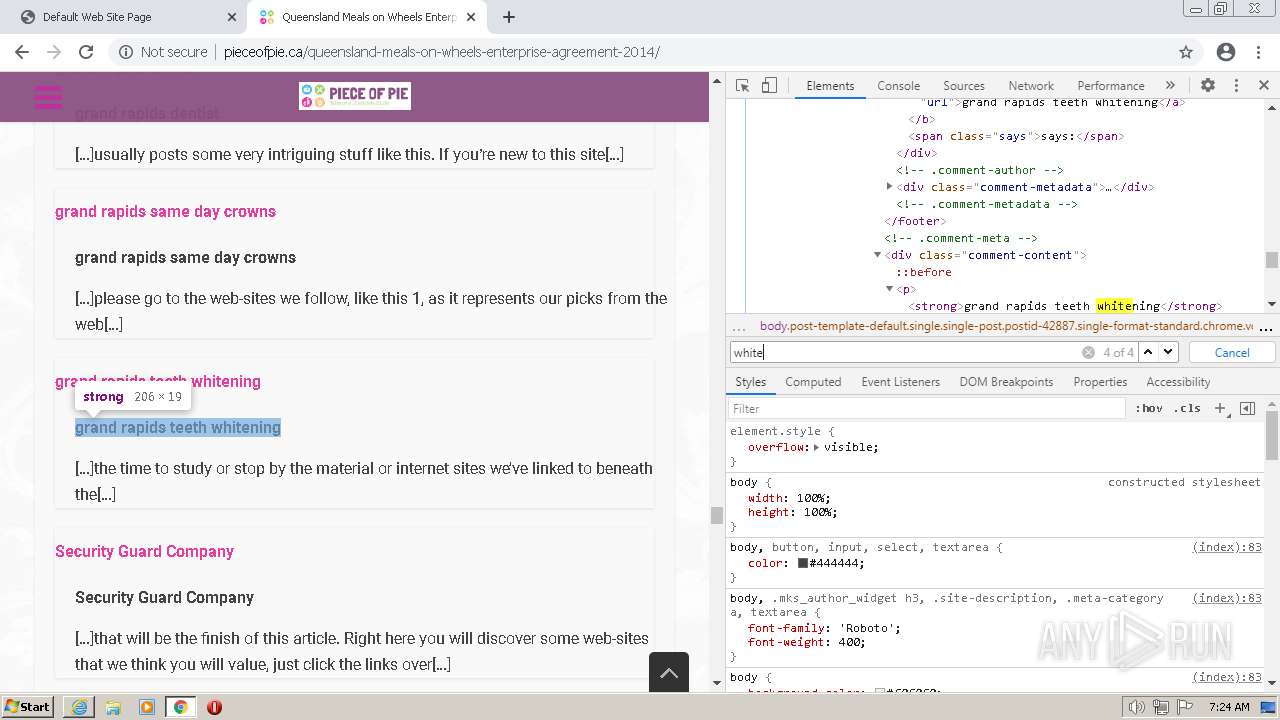Click the red stop-sign taskbar icon
Screen dimensions: 1280x720
point(214,707)
